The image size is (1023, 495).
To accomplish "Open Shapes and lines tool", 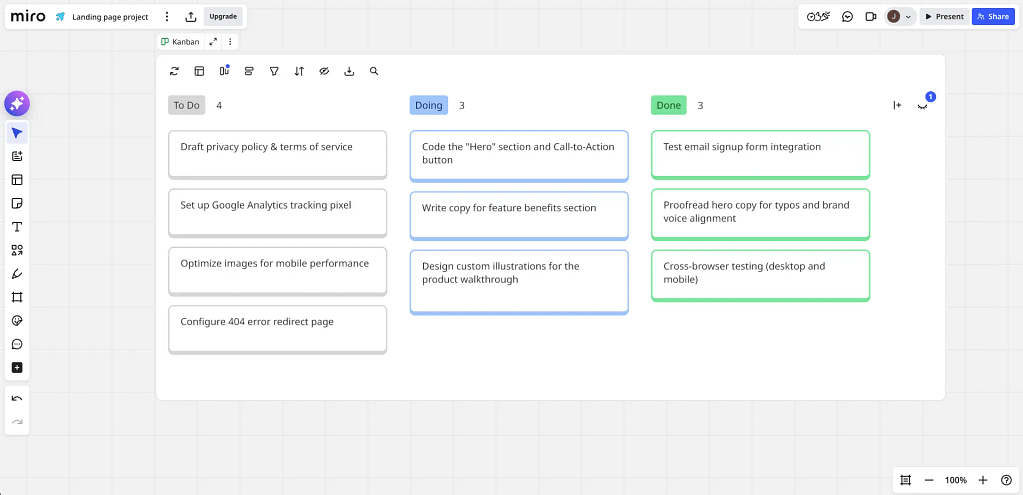I will pos(17,250).
